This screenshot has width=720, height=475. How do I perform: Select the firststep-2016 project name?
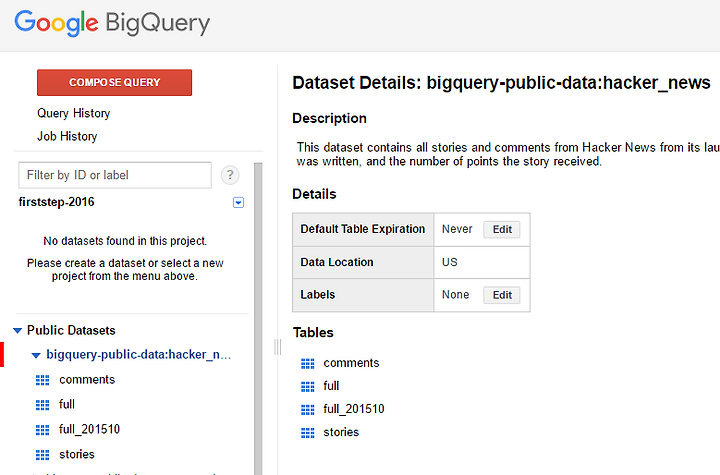56,202
